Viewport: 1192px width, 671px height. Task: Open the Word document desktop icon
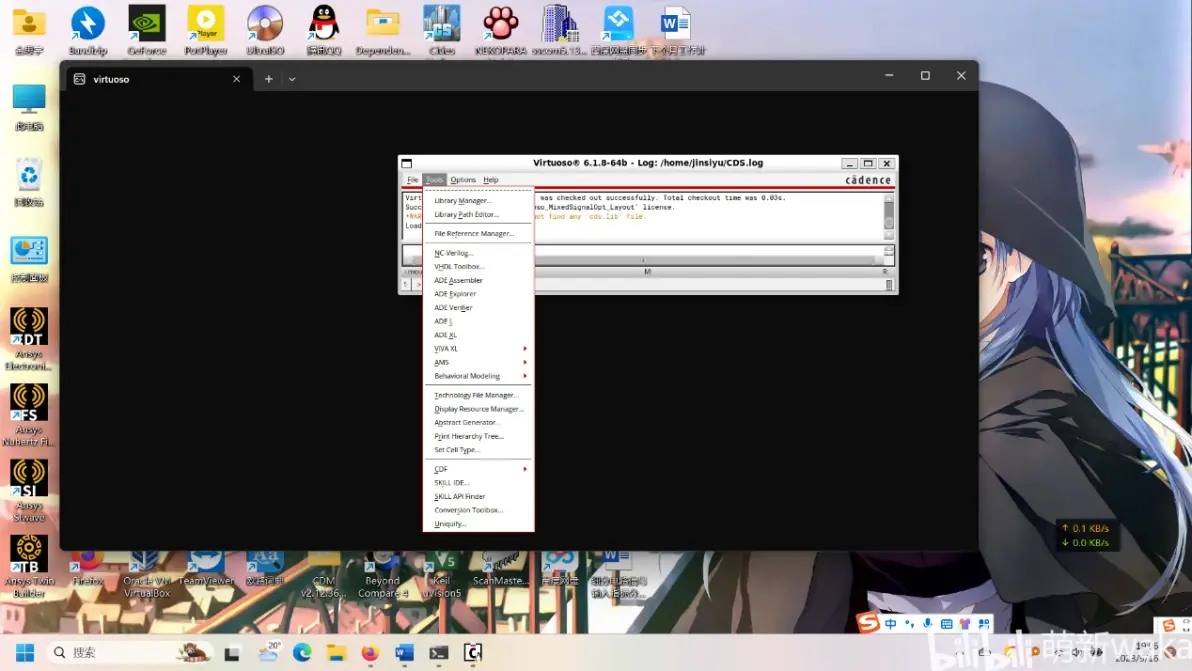pyautogui.click(x=676, y=30)
